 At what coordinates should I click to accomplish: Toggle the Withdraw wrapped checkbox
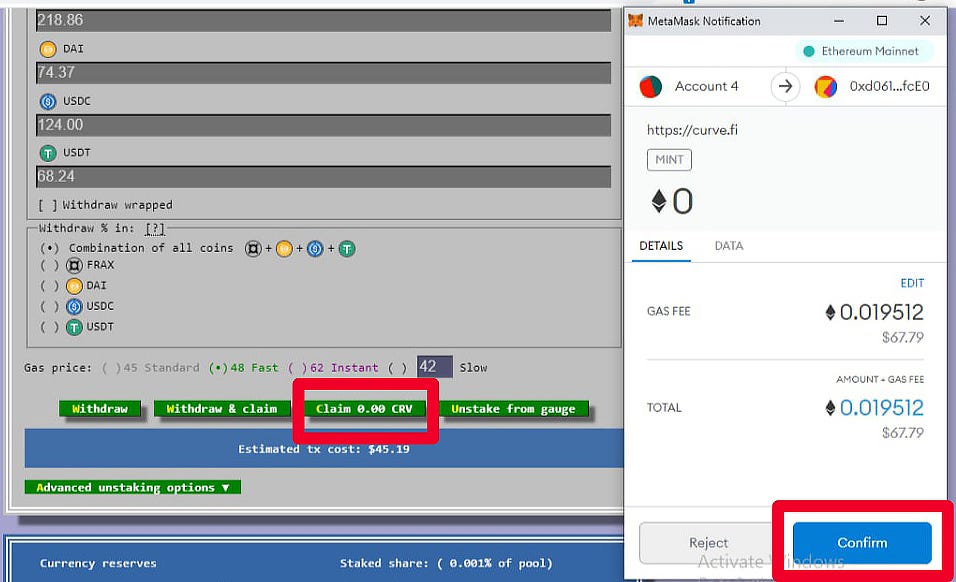(46, 205)
